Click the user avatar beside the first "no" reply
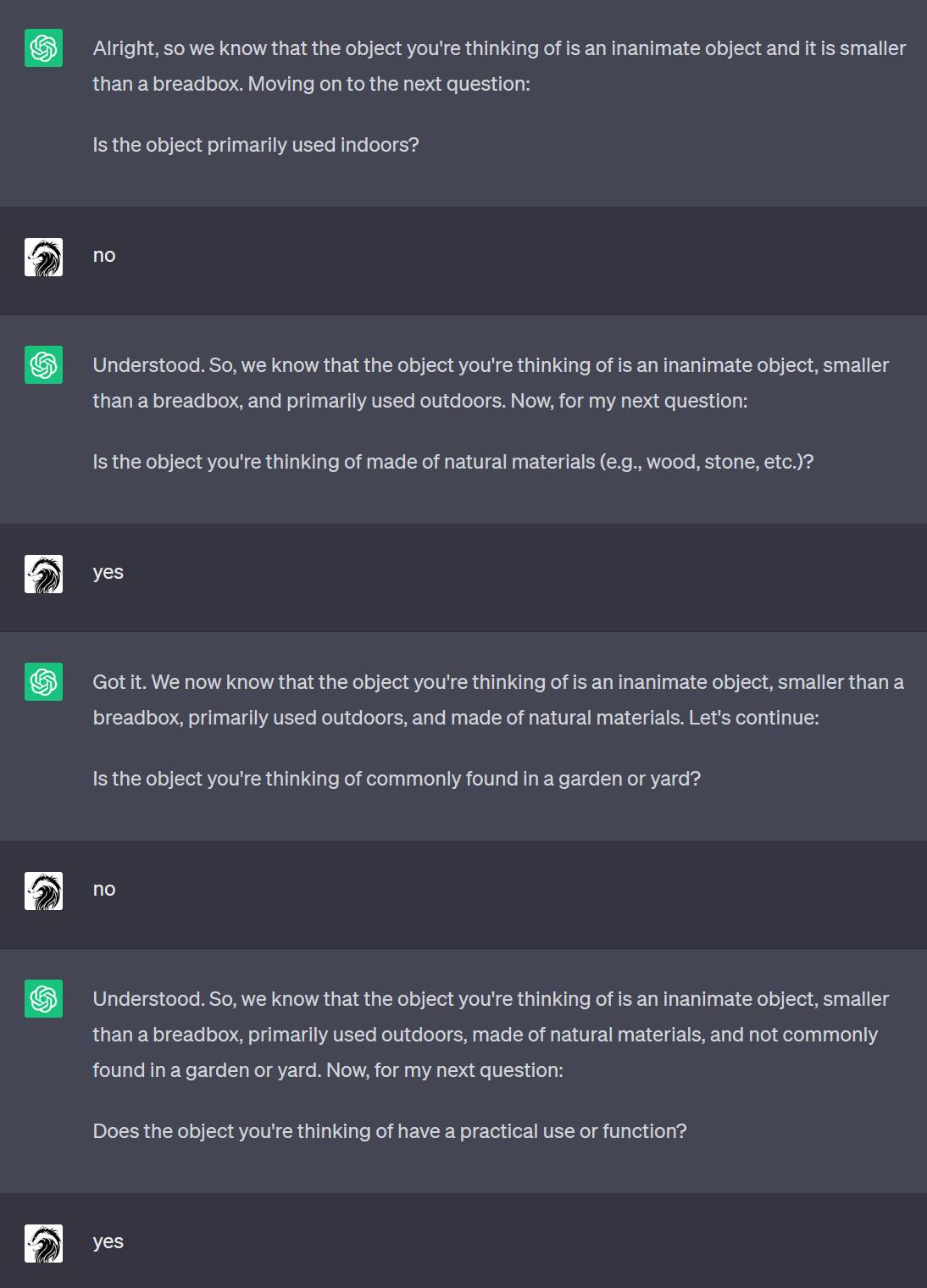927x1288 pixels. tap(43, 257)
